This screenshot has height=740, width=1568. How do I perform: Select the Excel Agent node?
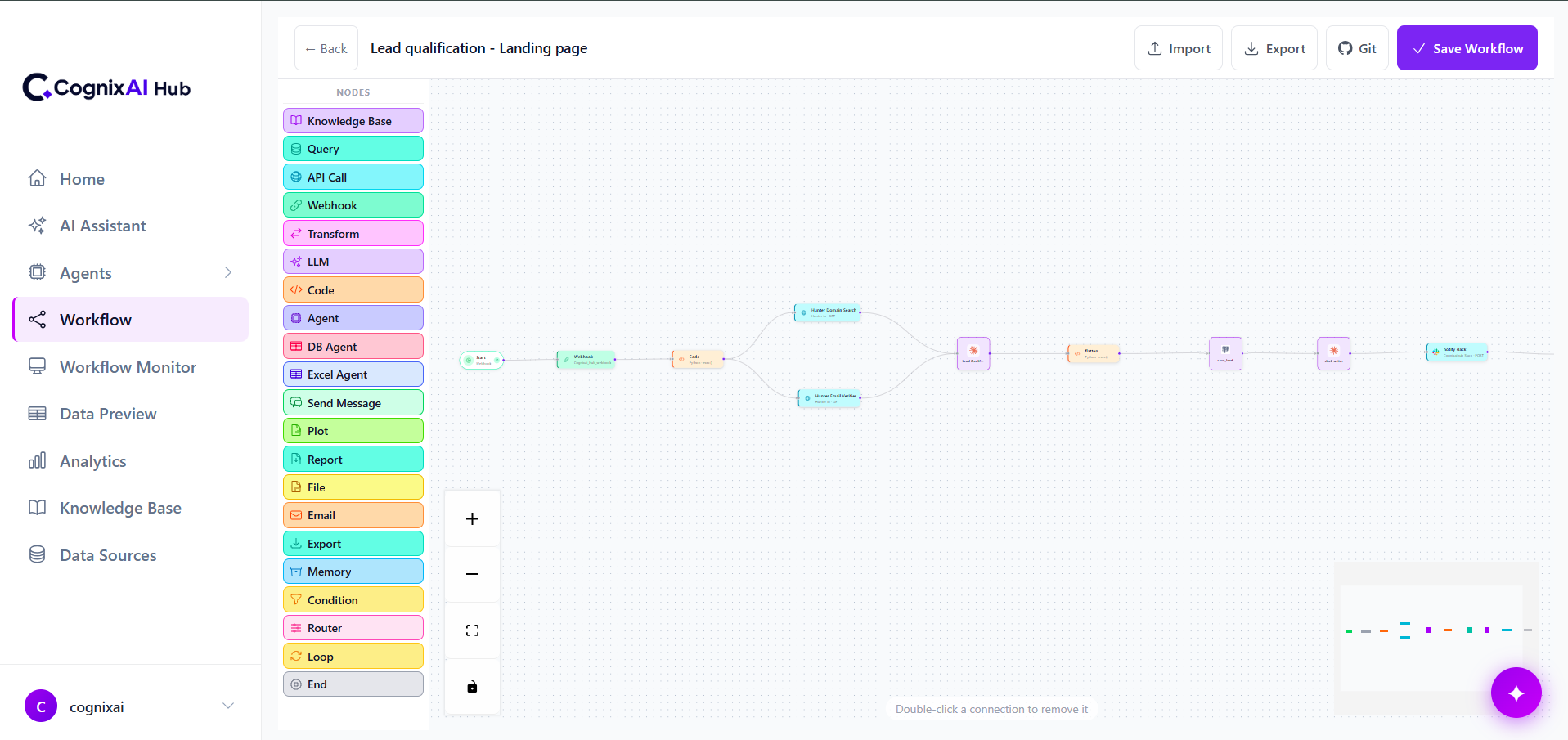353,374
